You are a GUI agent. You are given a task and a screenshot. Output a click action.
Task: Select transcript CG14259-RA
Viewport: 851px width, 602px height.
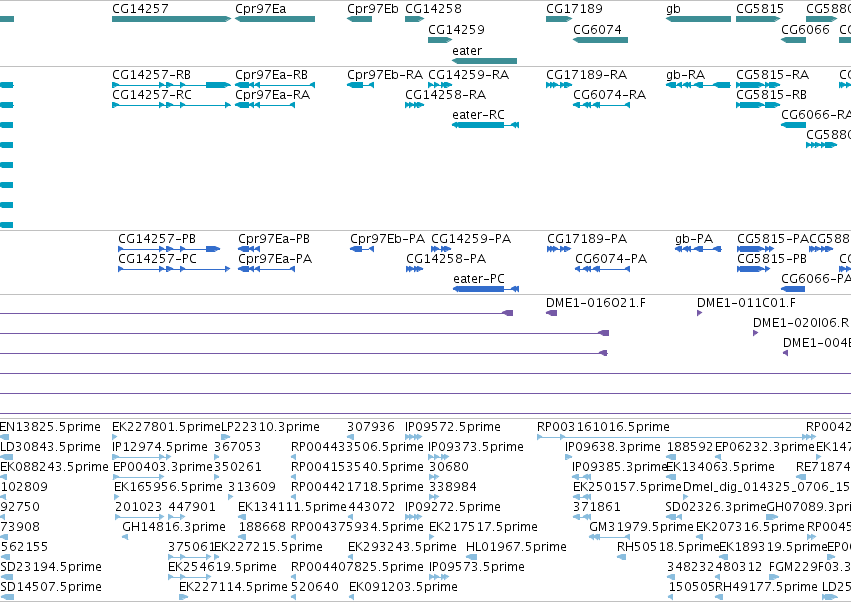coord(440,85)
